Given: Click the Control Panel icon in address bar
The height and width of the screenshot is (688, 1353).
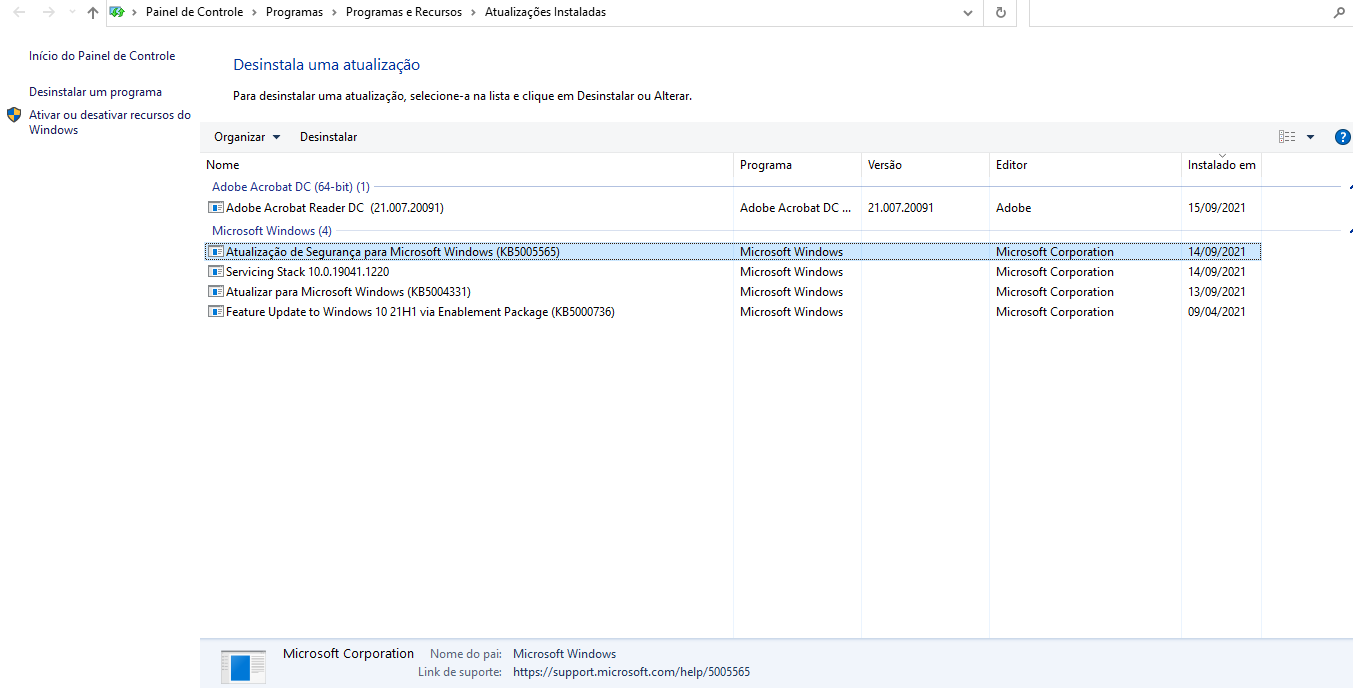Looking at the screenshot, I should pyautogui.click(x=117, y=13).
